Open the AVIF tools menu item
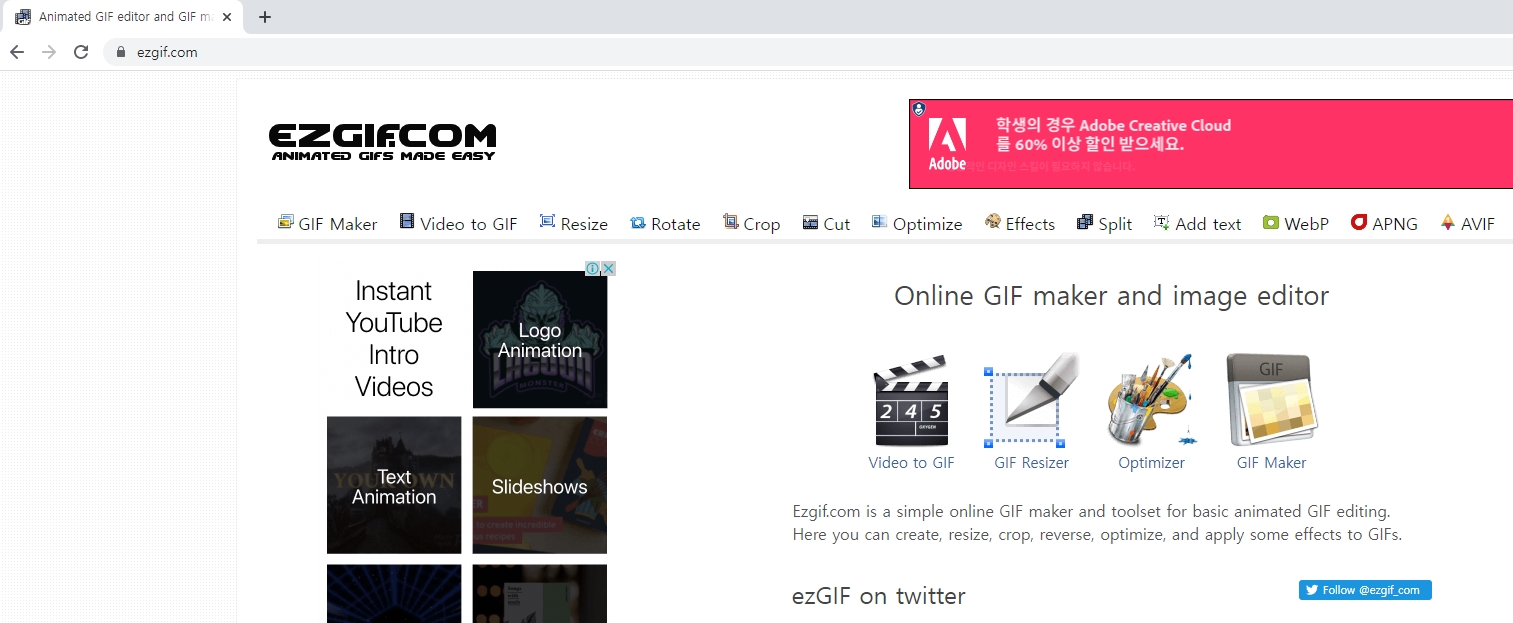 pos(1467,223)
